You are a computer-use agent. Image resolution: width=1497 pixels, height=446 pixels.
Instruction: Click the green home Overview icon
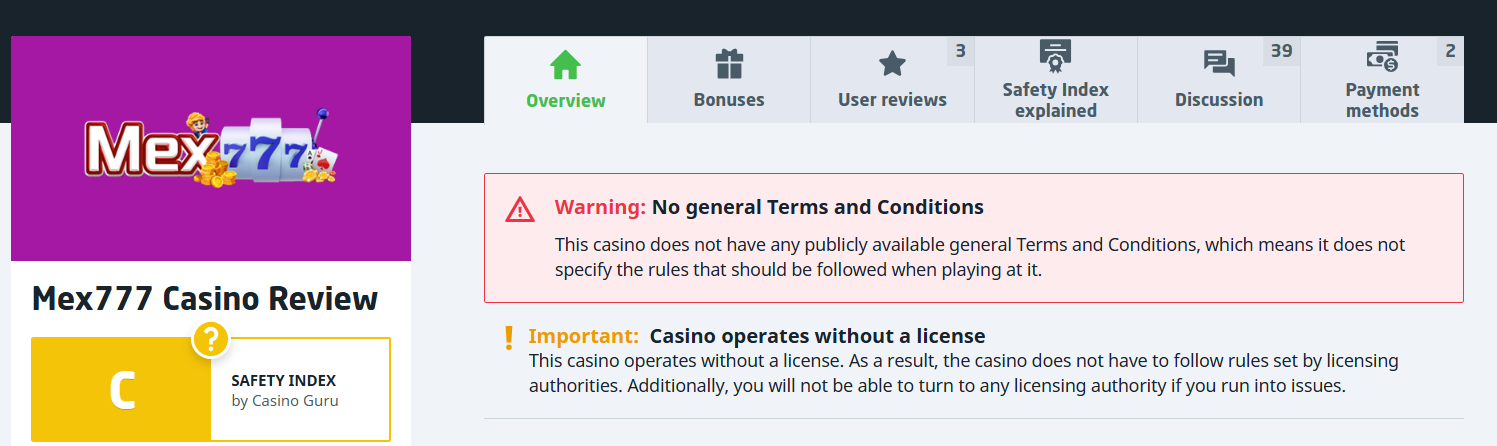(x=565, y=65)
